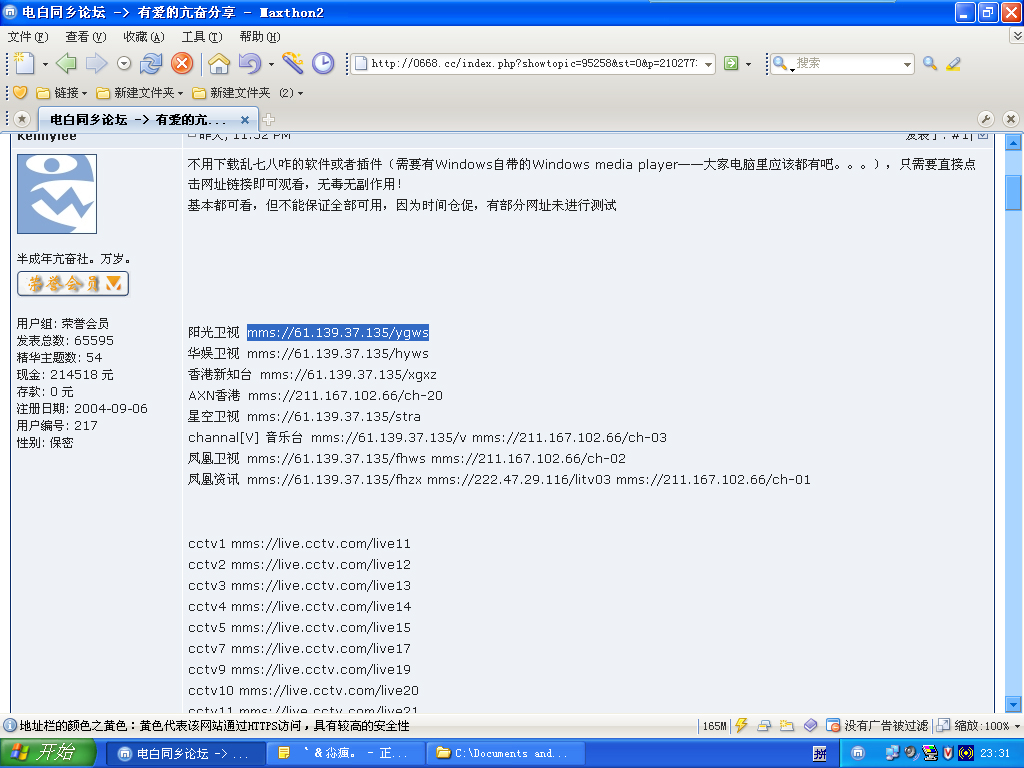Click the 开始 Start button
1024x768 pixels.
click(46, 753)
